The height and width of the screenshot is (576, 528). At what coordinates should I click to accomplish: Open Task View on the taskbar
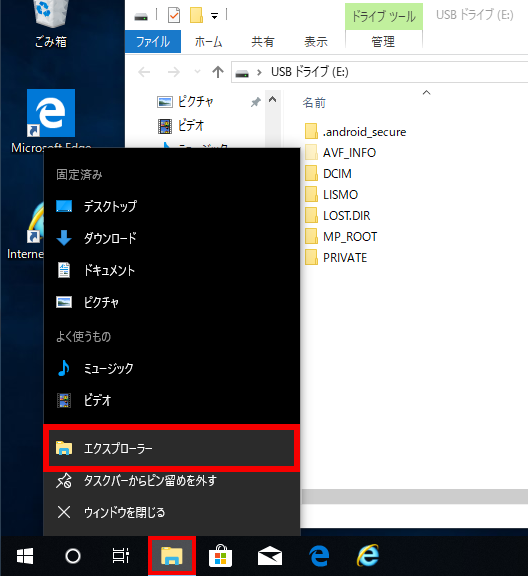coord(121,556)
